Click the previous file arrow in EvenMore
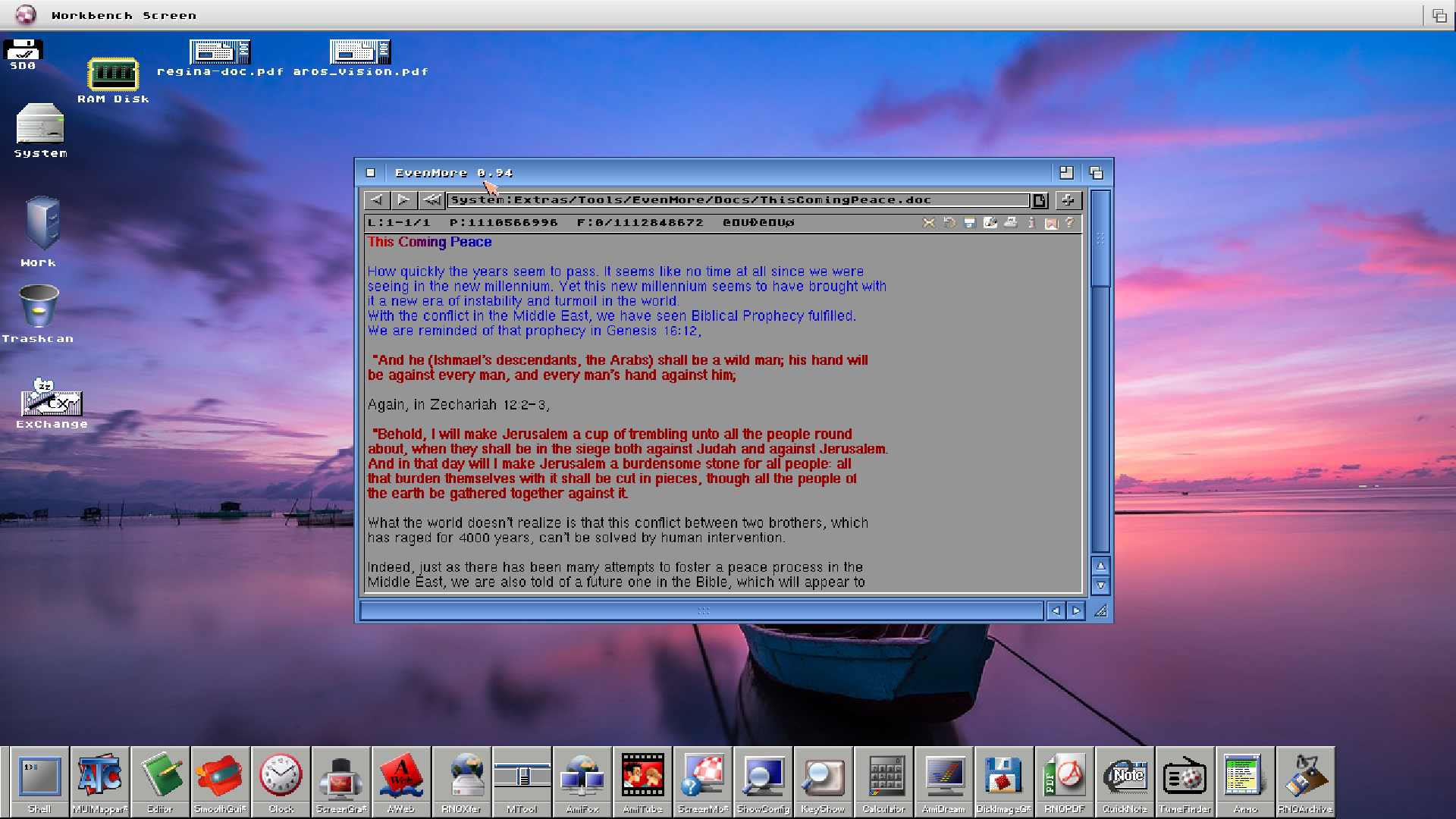1456x819 pixels. 377,199
